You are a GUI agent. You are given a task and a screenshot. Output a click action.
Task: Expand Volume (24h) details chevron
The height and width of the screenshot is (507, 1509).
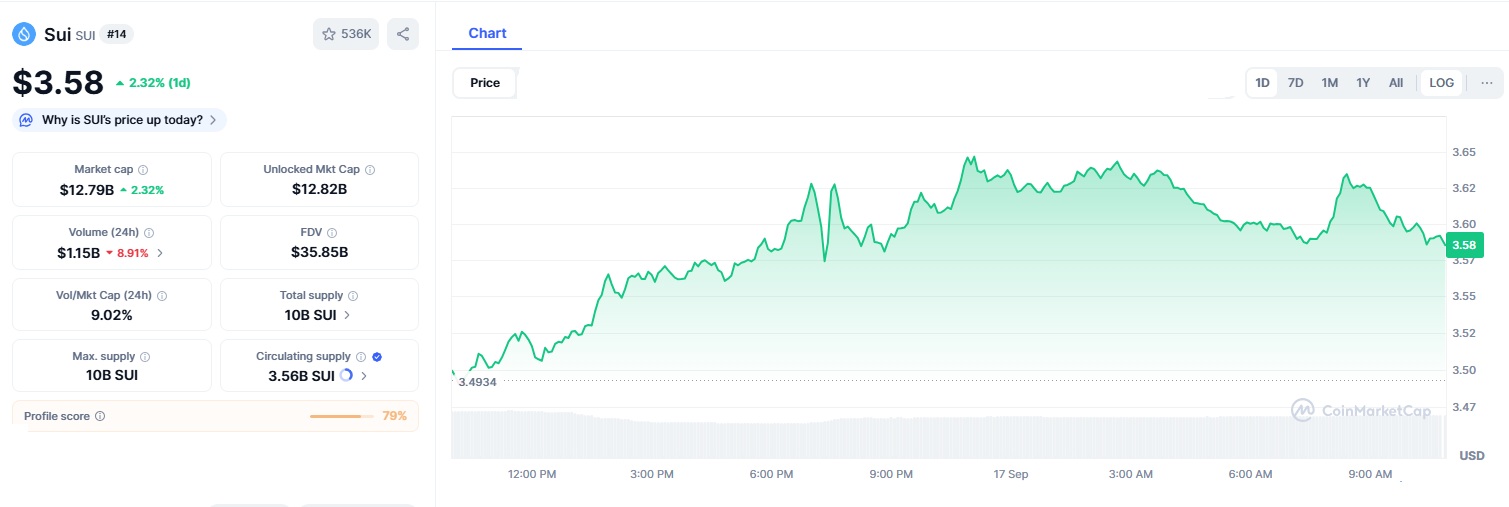pyautogui.click(x=160, y=253)
